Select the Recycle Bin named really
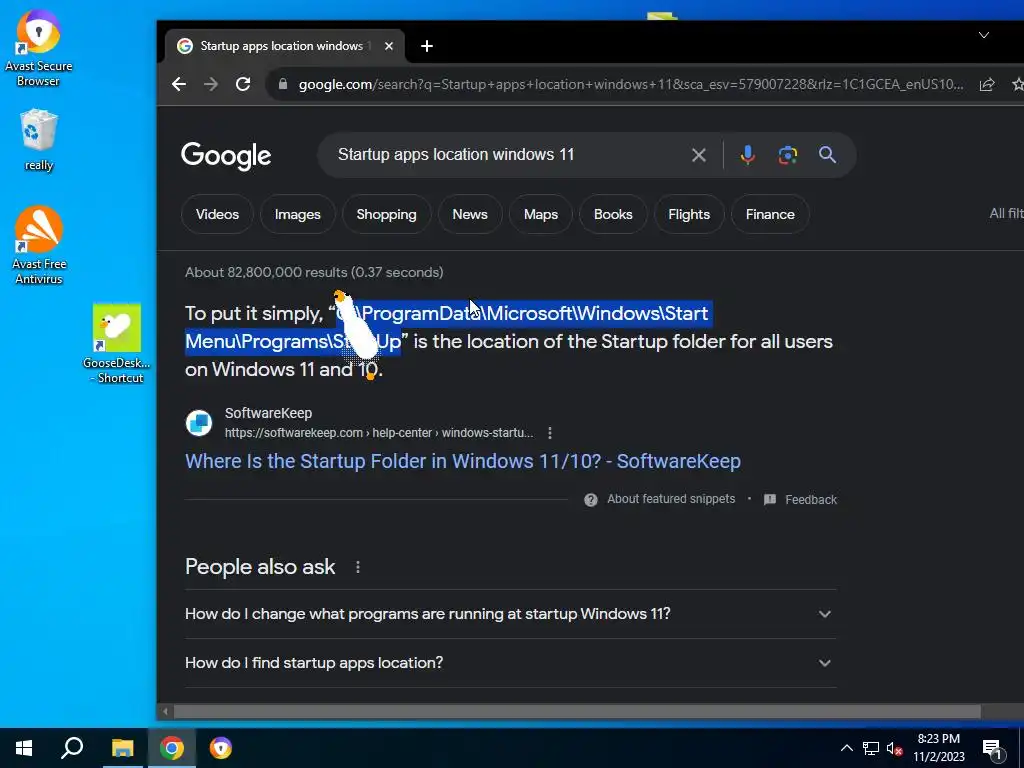The height and width of the screenshot is (768, 1024). [39, 140]
